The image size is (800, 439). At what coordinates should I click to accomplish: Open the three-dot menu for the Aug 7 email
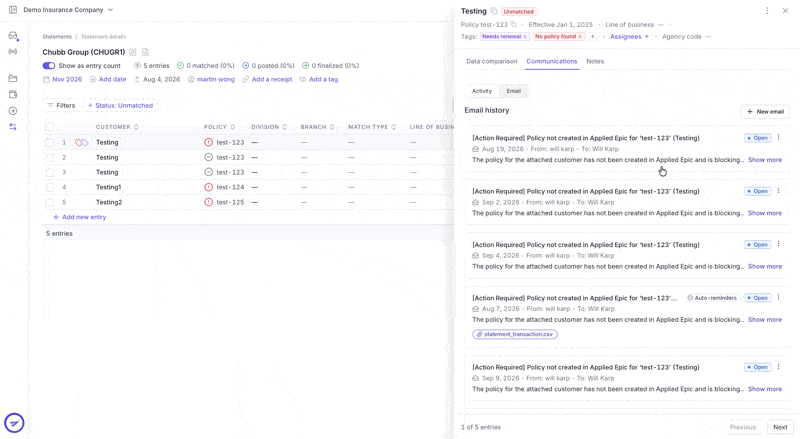coord(779,297)
